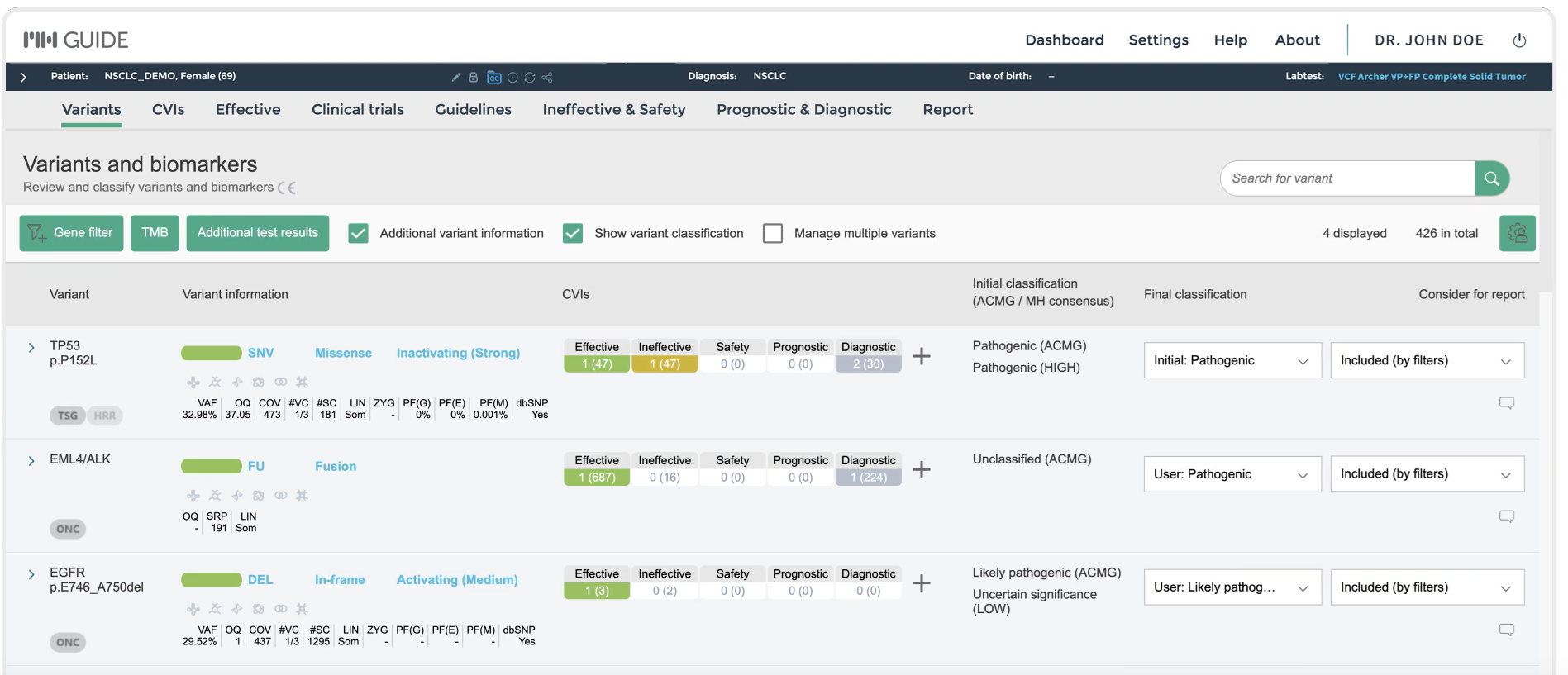
Task: Switch to the Clinical trials tab
Action: click(357, 109)
